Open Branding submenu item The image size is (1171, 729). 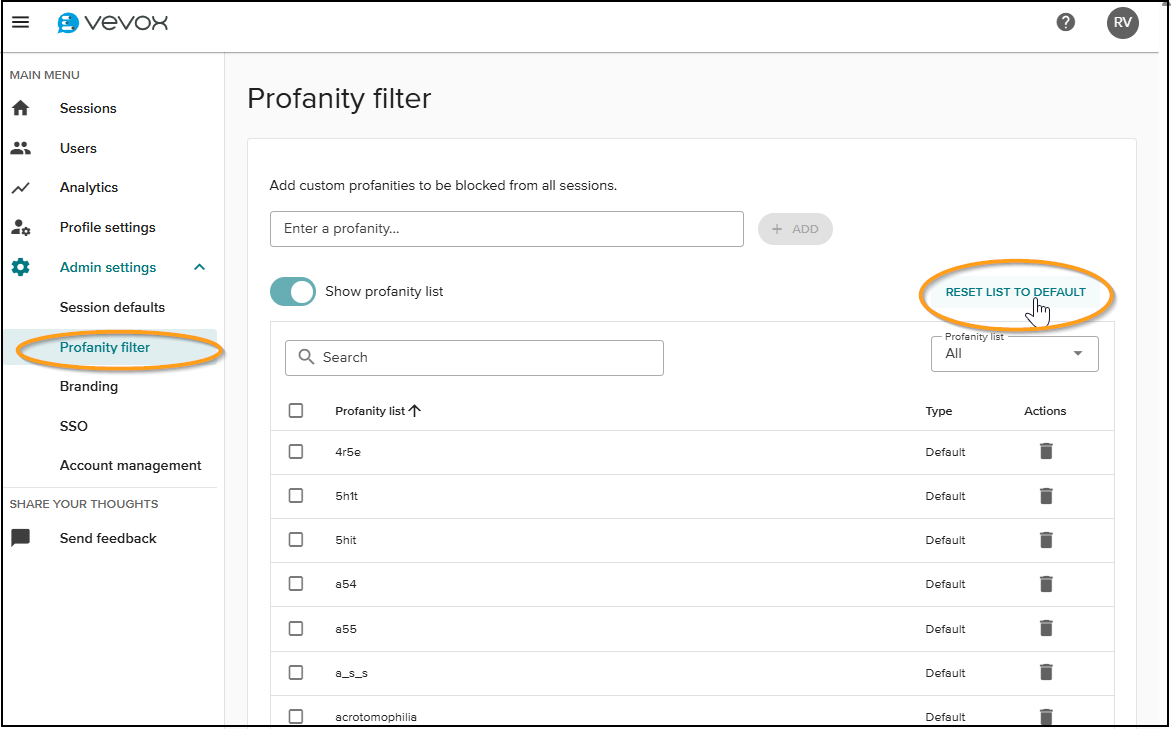pos(89,386)
